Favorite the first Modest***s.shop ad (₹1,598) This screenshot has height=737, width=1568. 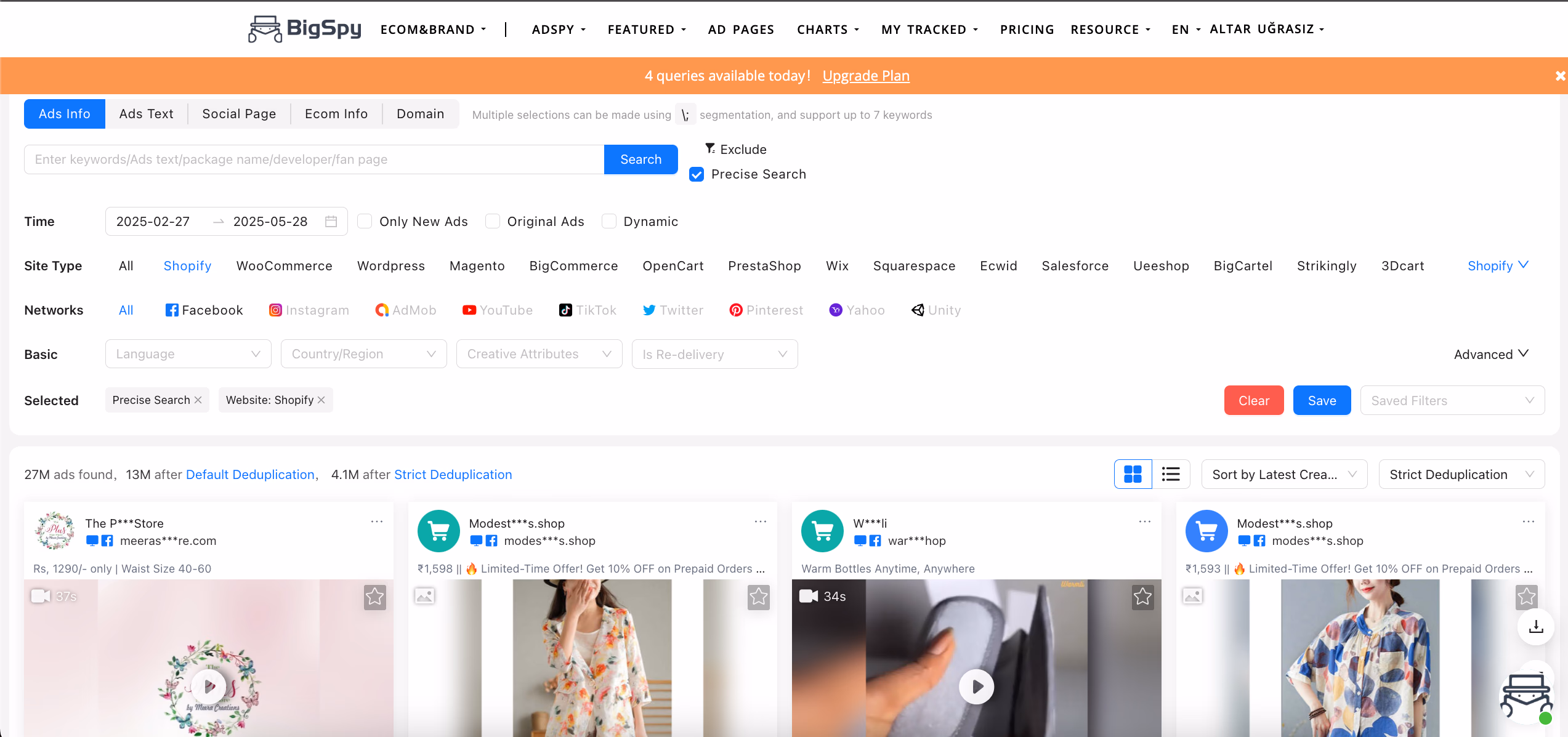coord(759,597)
